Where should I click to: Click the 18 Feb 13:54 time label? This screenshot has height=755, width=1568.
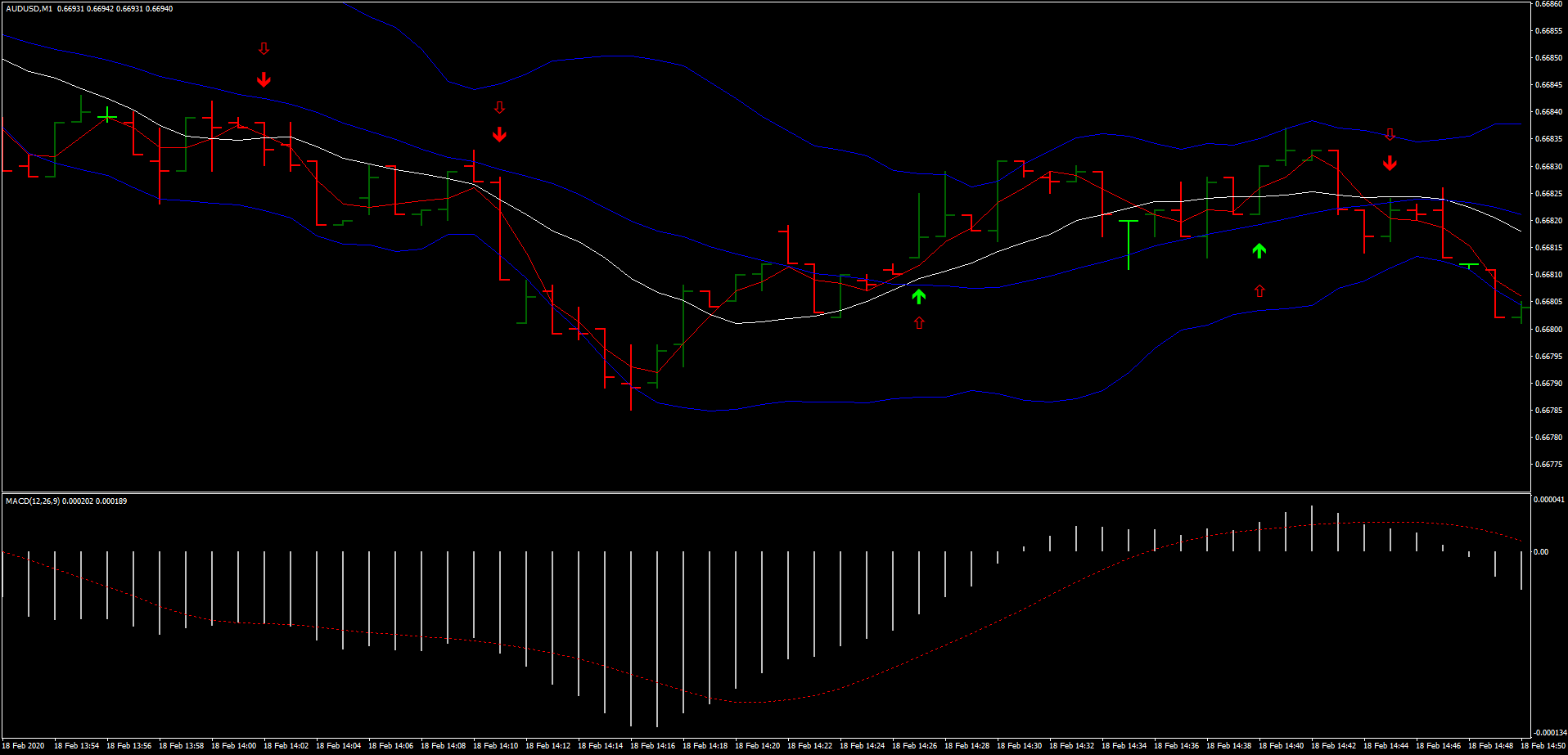(76, 746)
